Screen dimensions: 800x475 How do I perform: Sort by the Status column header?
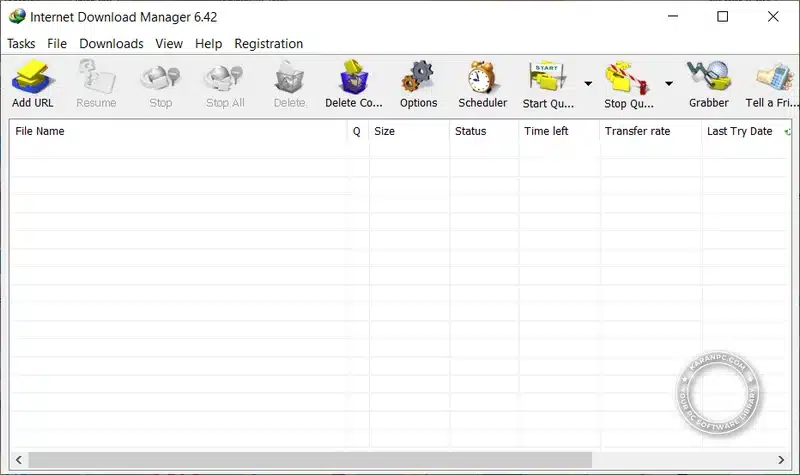(x=484, y=131)
